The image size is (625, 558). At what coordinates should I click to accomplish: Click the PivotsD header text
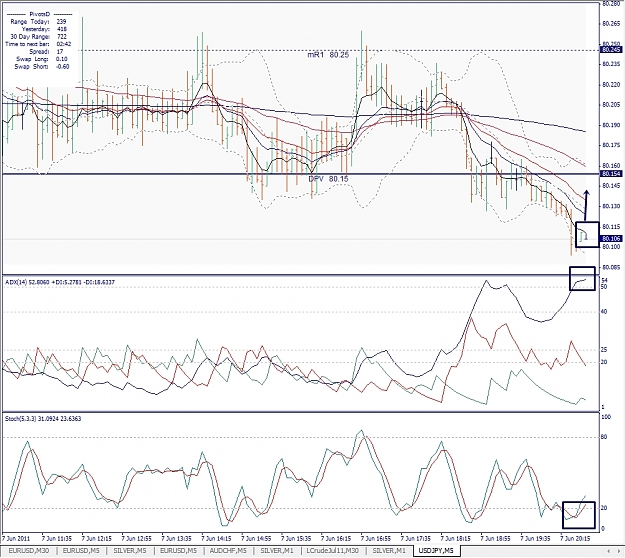click(40, 14)
